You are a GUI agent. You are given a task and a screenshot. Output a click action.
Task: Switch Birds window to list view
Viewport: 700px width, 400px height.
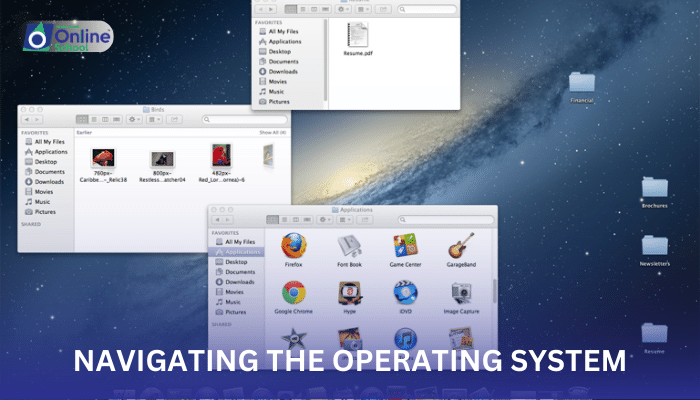pyautogui.click(x=94, y=119)
